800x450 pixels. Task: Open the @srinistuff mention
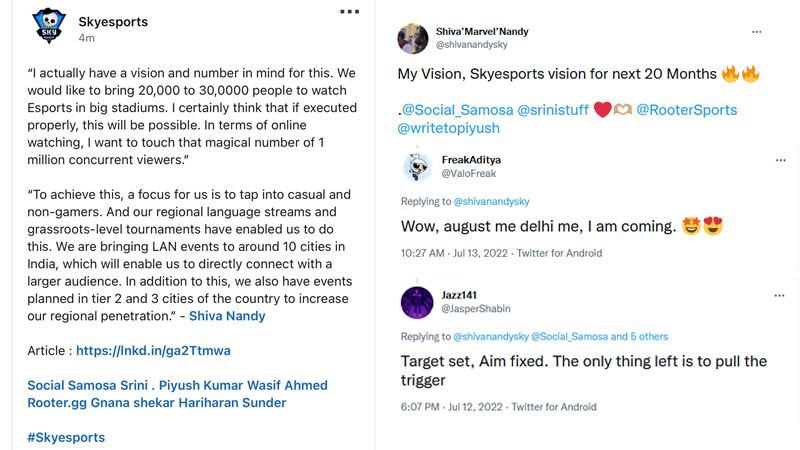coord(553,110)
